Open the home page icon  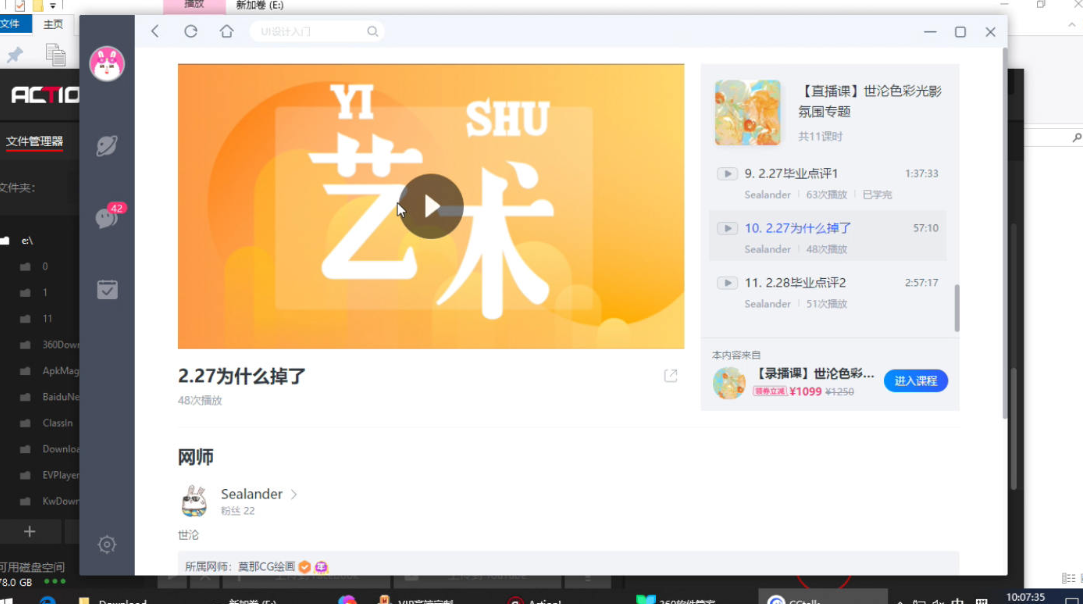[x=227, y=31]
